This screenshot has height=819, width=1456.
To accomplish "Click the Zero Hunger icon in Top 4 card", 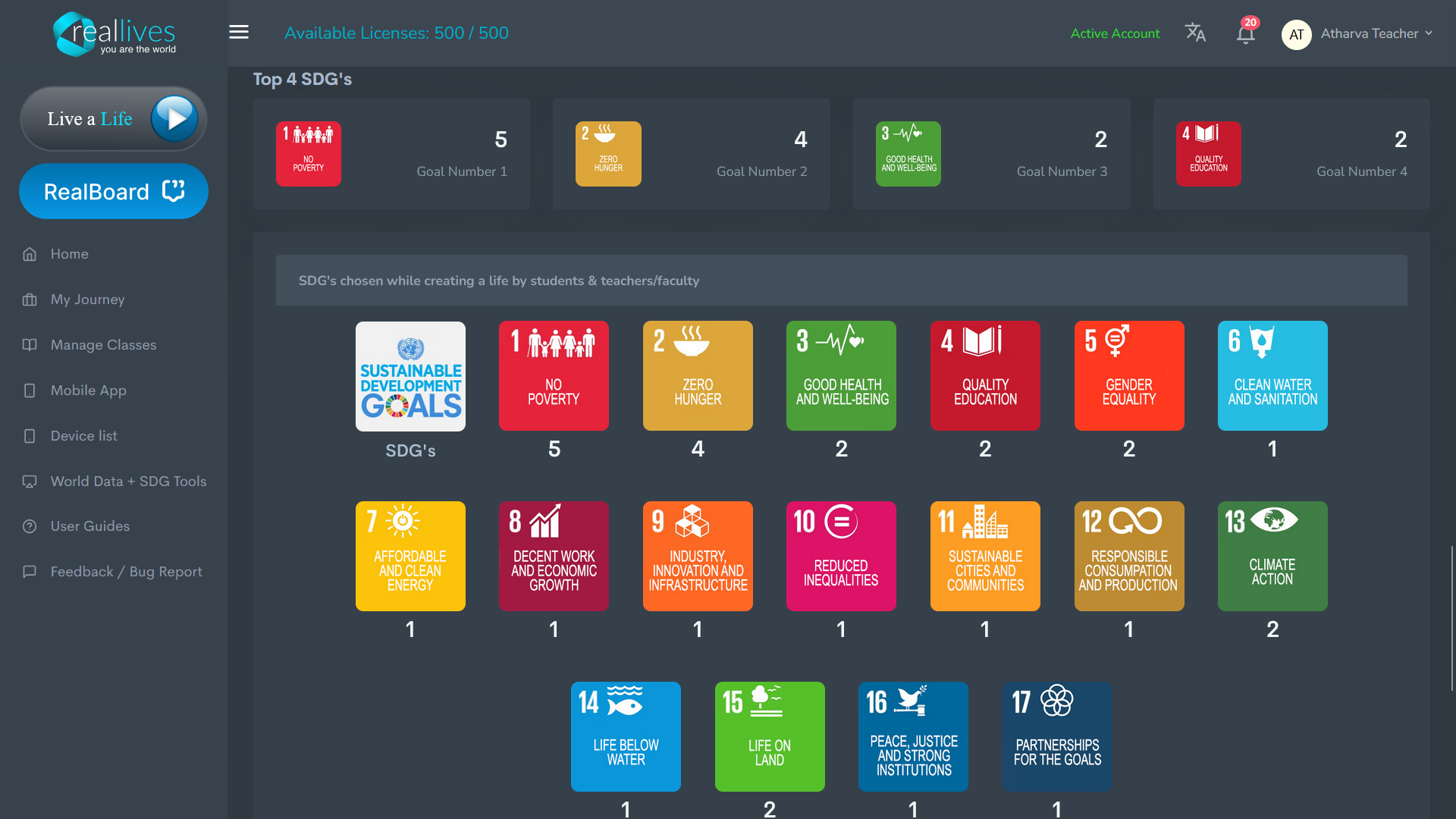I will (608, 154).
